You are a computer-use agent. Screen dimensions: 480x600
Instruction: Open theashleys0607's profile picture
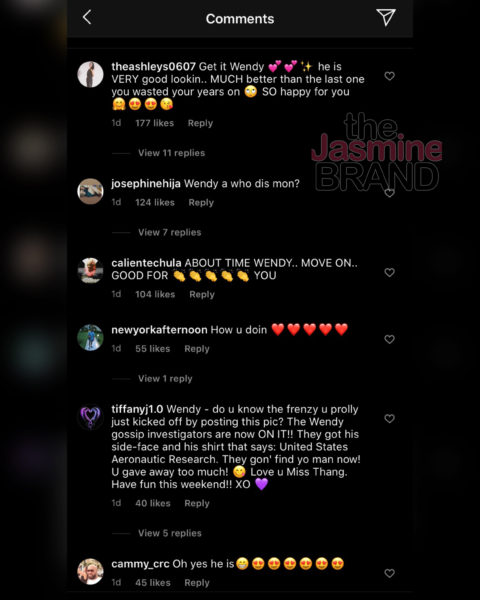point(90,74)
